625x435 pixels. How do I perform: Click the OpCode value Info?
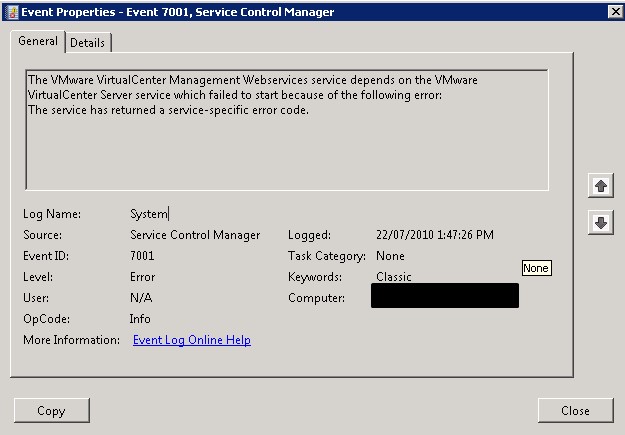[140, 319]
